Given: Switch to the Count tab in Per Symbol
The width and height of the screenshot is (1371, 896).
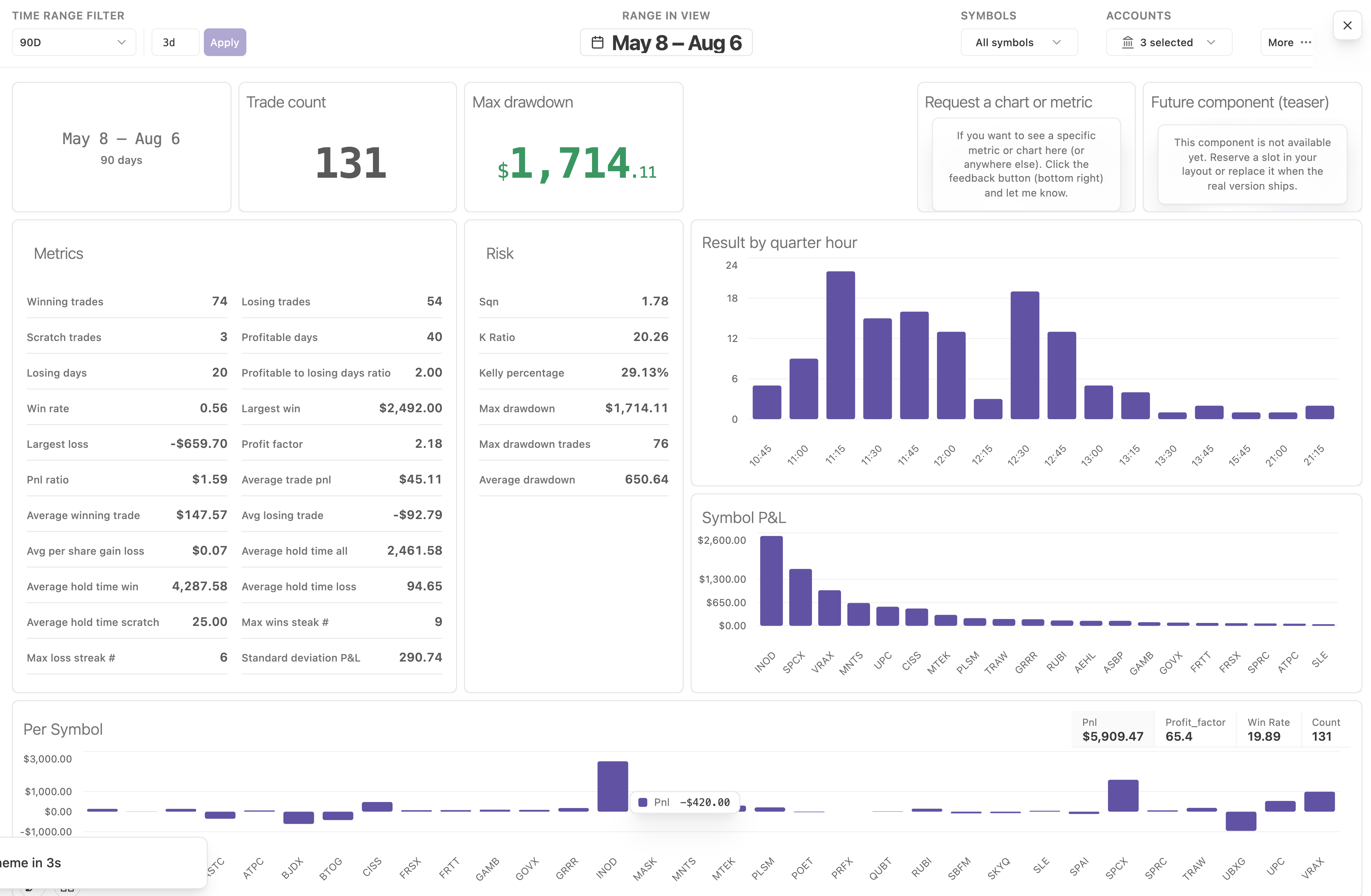Looking at the screenshot, I should (1325, 729).
